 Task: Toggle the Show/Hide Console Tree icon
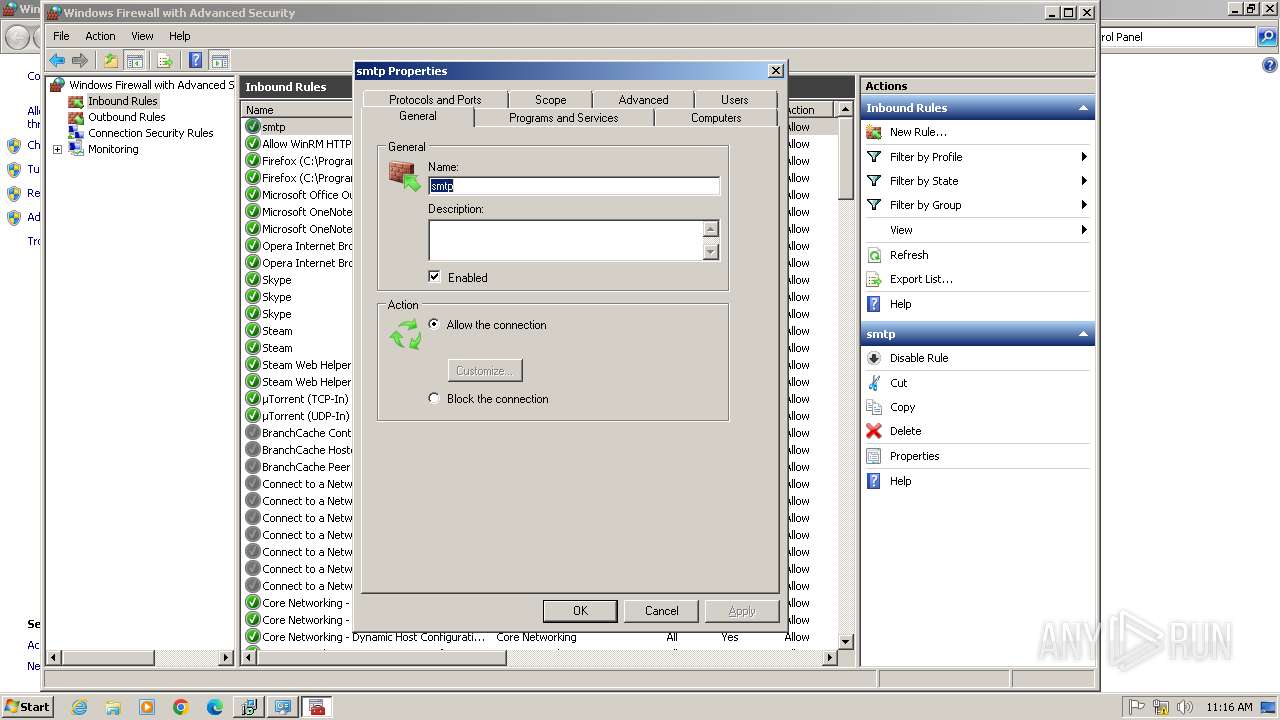click(135, 60)
